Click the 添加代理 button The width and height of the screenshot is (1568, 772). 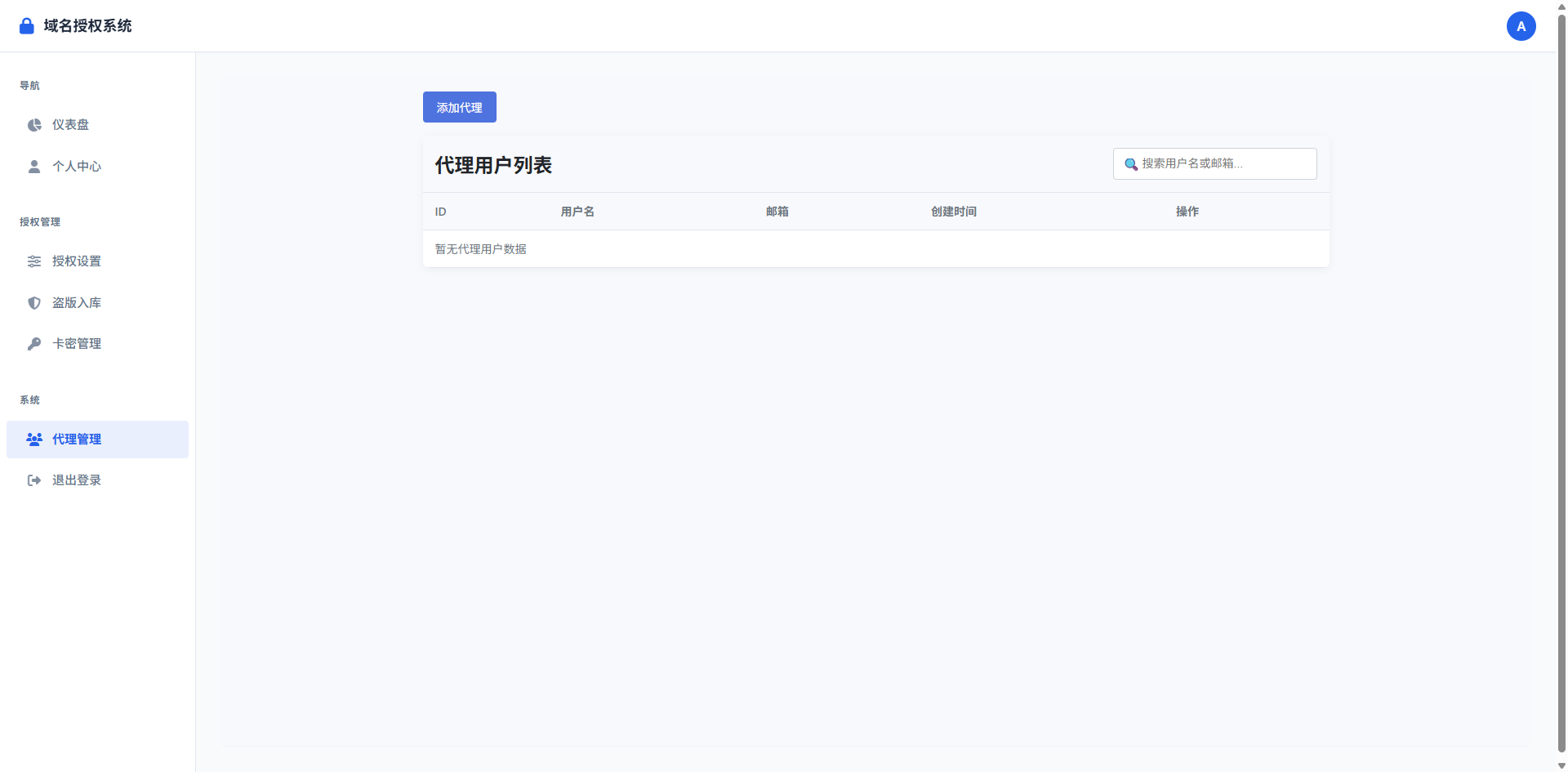click(459, 107)
